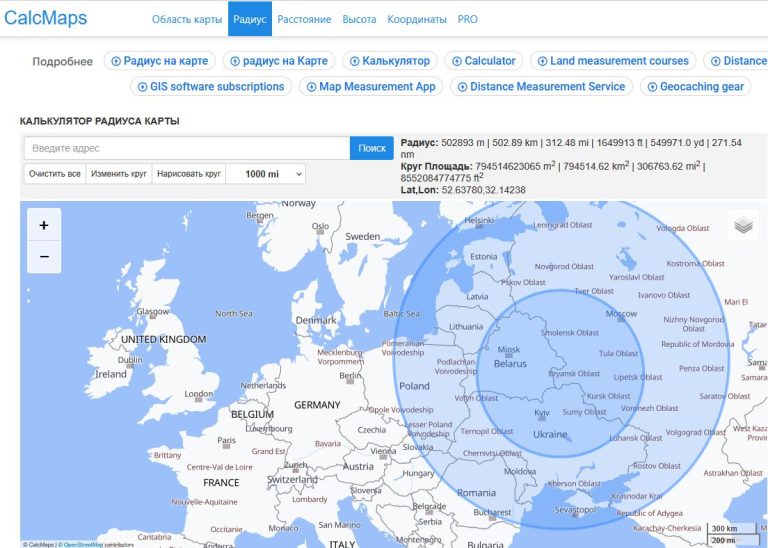This screenshot has height=548, width=768.
Task: Click the Lat,Lon coordinates value text
Action: (483, 190)
